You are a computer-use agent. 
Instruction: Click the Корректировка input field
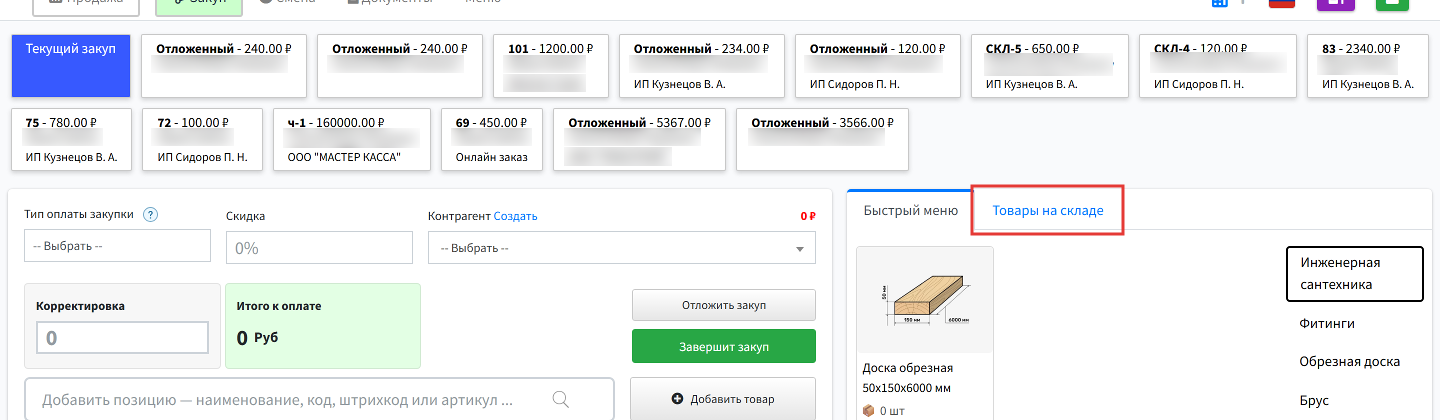click(x=122, y=338)
